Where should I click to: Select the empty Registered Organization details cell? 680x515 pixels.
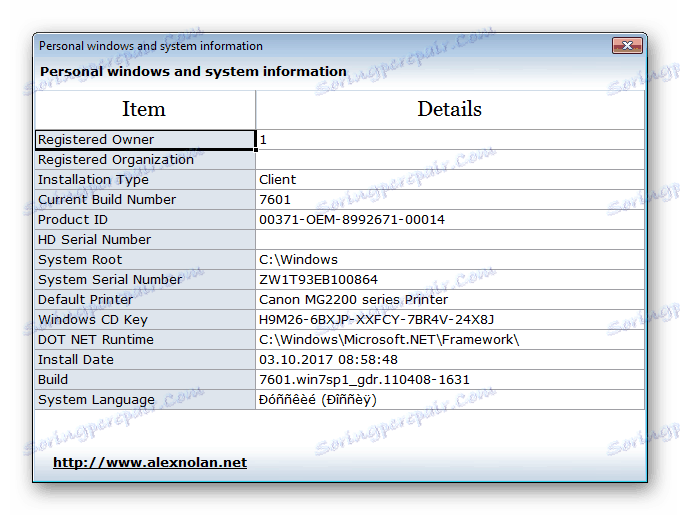[450, 160]
